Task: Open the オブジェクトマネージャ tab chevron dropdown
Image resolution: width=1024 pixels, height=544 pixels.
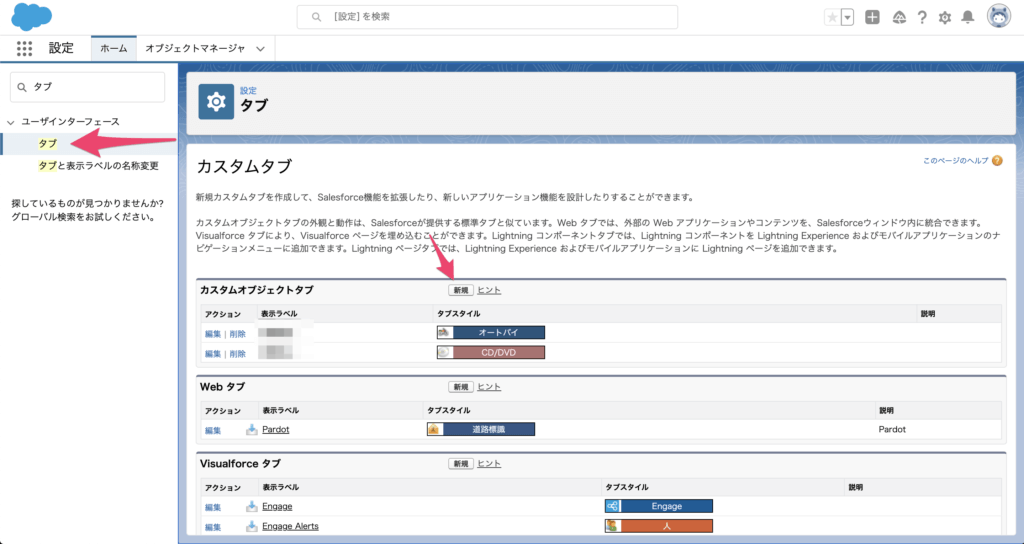Action: click(x=261, y=49)
